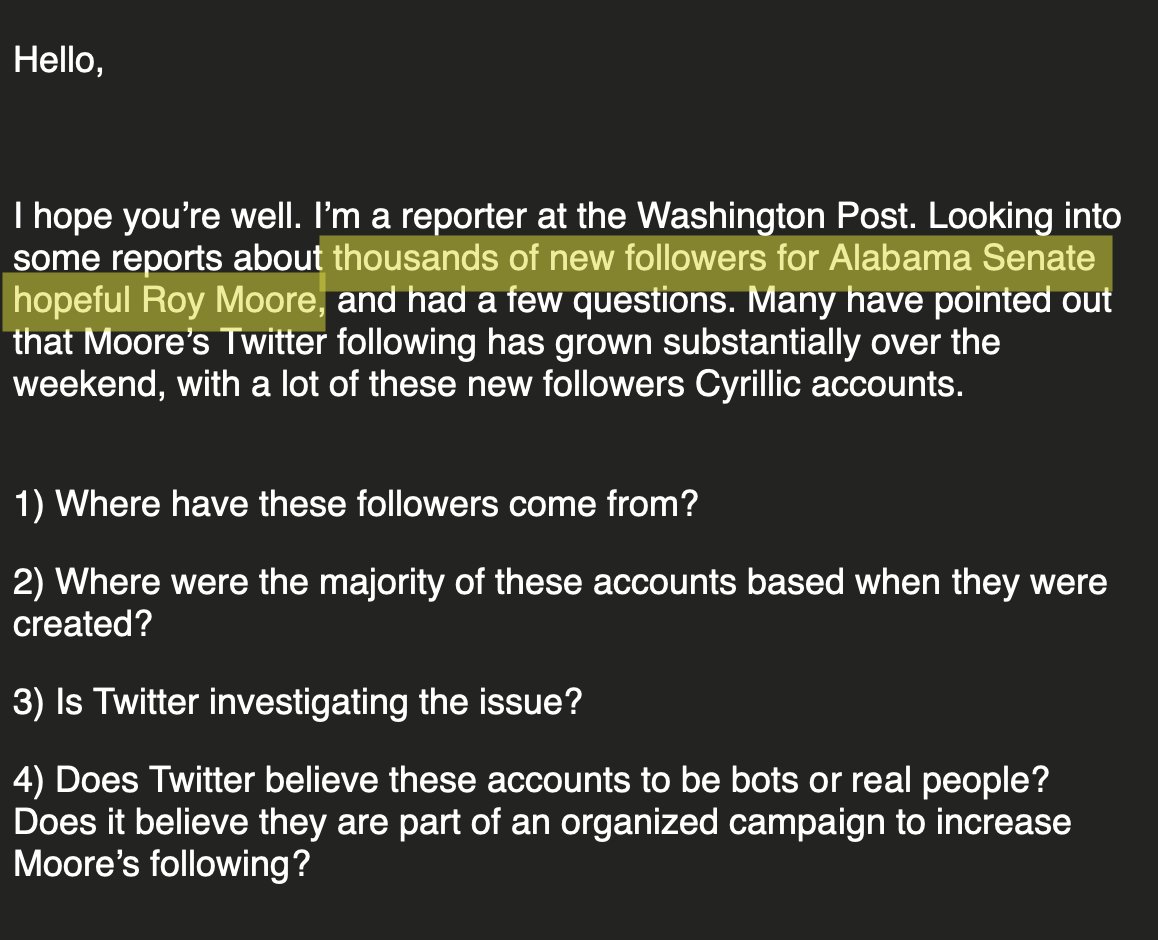This screenshot has width=1158, height=940.
Task: Click question 1 about where followers came from
Action: (355, 503)
